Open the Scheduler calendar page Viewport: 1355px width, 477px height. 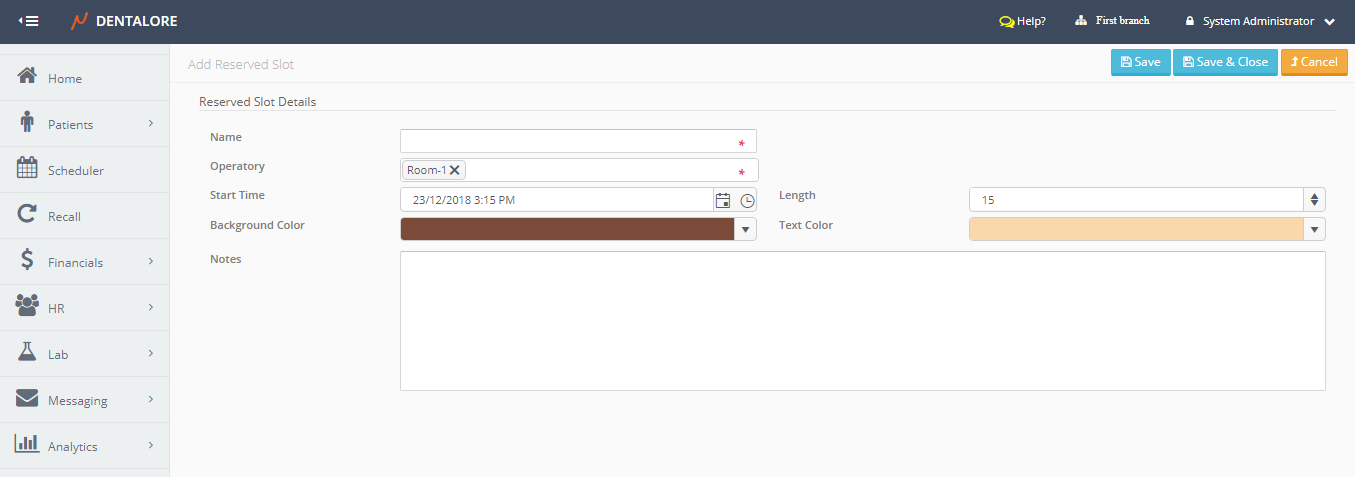coord(75,170)
